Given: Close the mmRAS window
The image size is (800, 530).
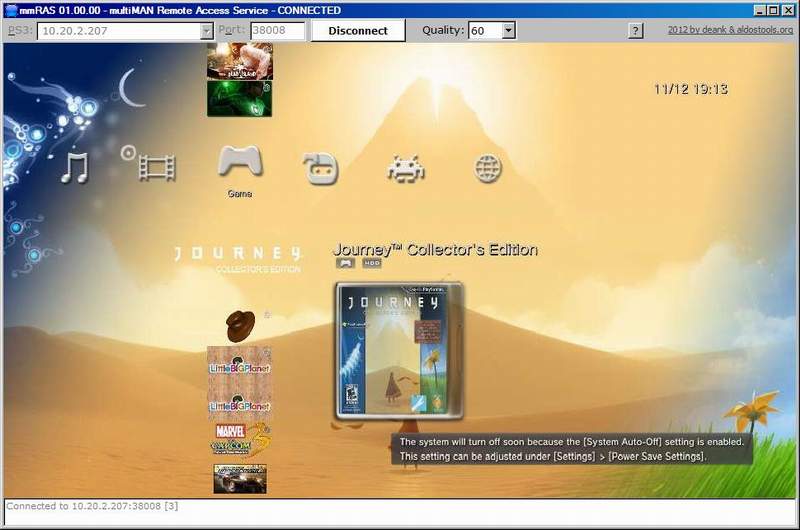Looking at the screenshot, I should [787, 10].
